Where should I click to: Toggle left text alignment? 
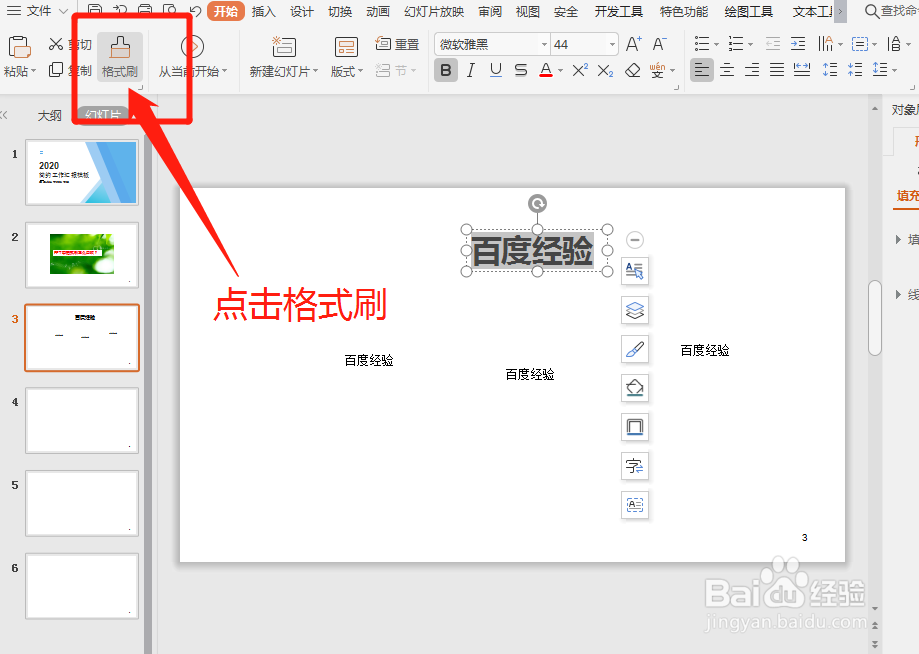click(x=702, y=70)
